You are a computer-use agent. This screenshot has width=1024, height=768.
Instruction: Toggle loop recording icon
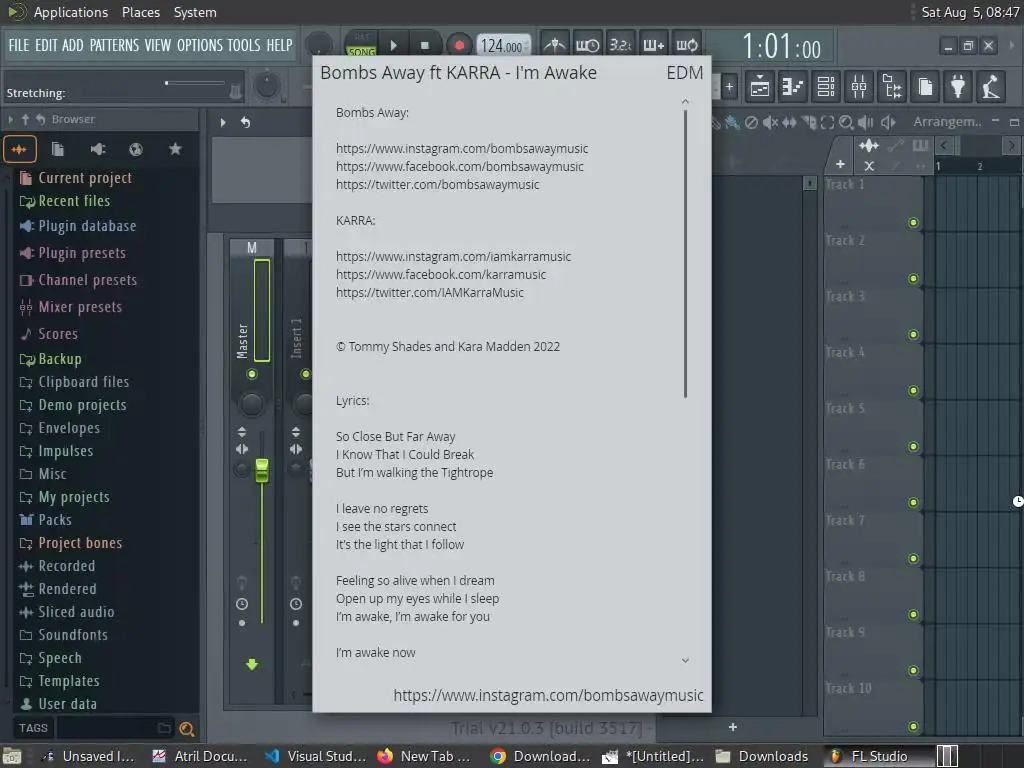[x=686, y=45]
